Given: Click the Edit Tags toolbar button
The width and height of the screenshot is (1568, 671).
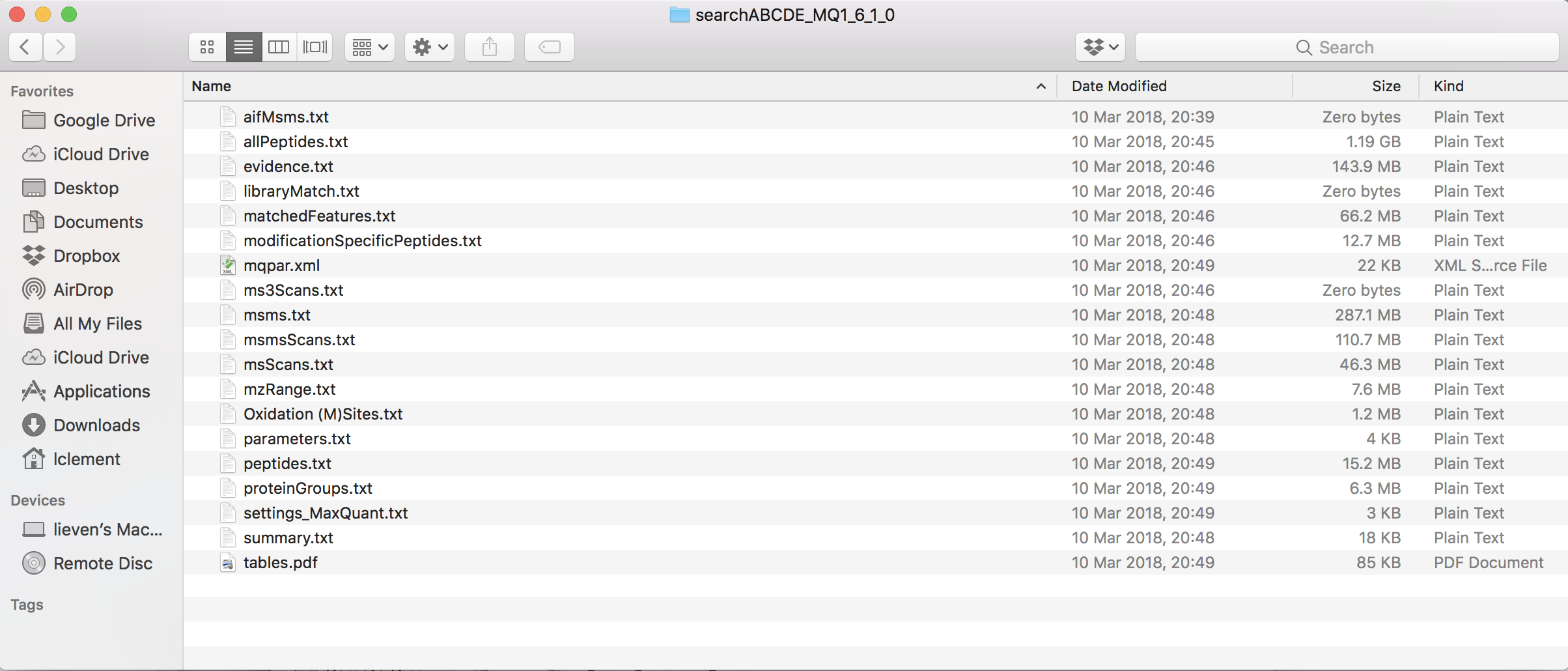Looking at the screenshot, I should tap(549, 47).
